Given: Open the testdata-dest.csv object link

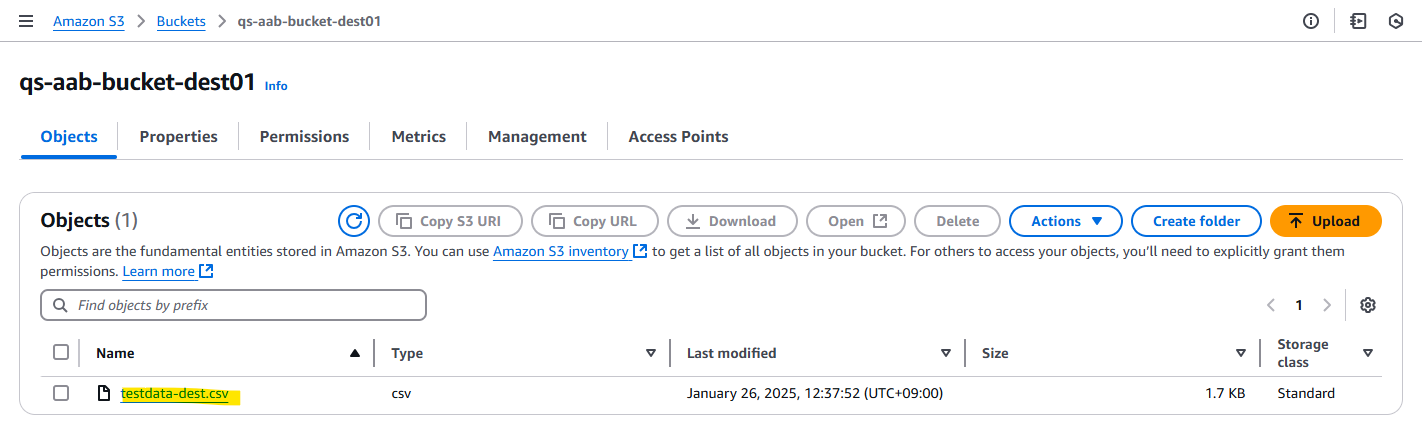Looking at the screenshot, I should (x=174, y=394).
